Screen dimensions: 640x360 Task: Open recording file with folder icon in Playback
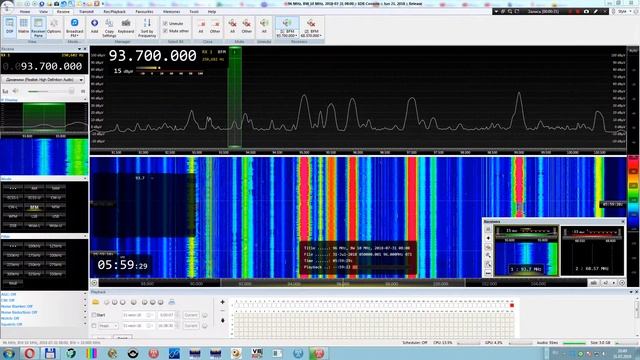pos(96,302)
